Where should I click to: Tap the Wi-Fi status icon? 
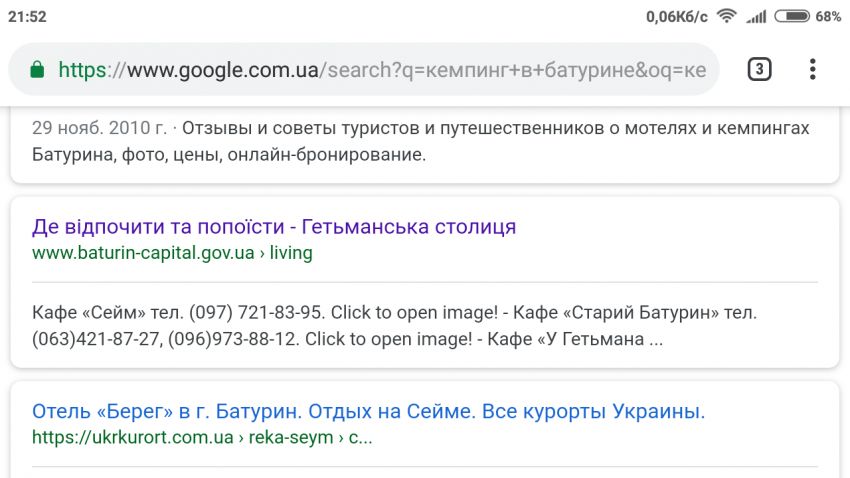(x=726, y=16)
